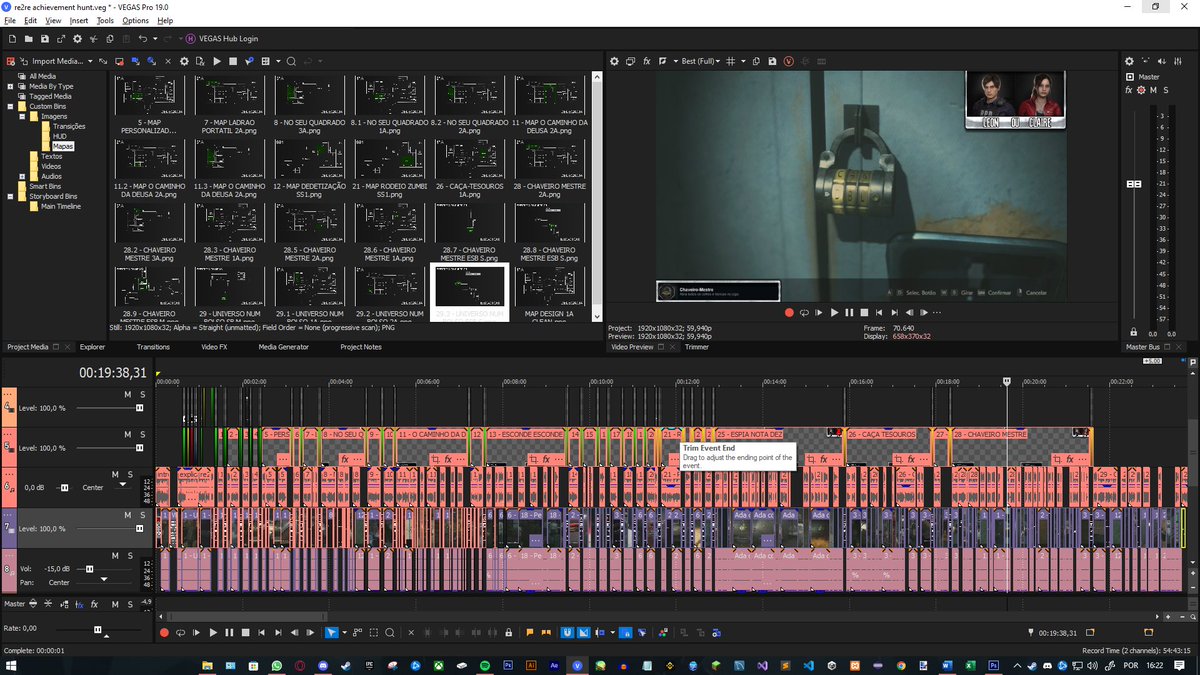Toggle Enable Snapping magnet in timeline toolbar

click(x=566, y=633)
